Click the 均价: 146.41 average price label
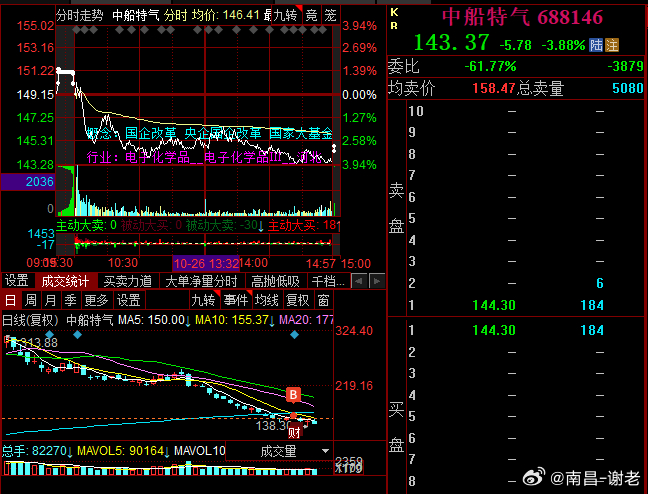648x494 pixels. point(226,16)
